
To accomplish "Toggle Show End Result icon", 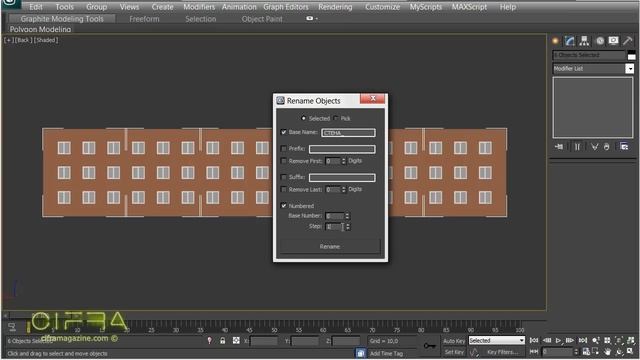I will [x=577, y=147].
